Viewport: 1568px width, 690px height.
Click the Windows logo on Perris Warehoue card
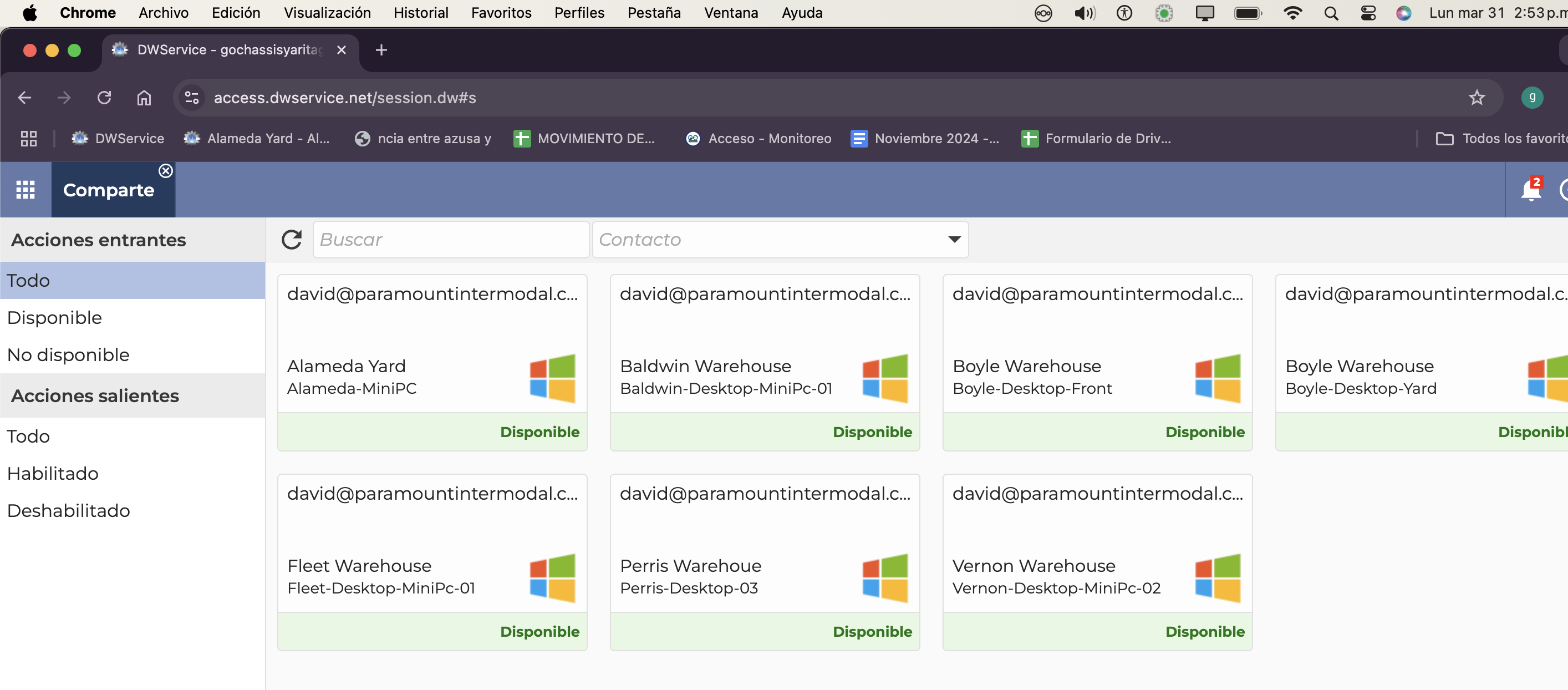885,578
